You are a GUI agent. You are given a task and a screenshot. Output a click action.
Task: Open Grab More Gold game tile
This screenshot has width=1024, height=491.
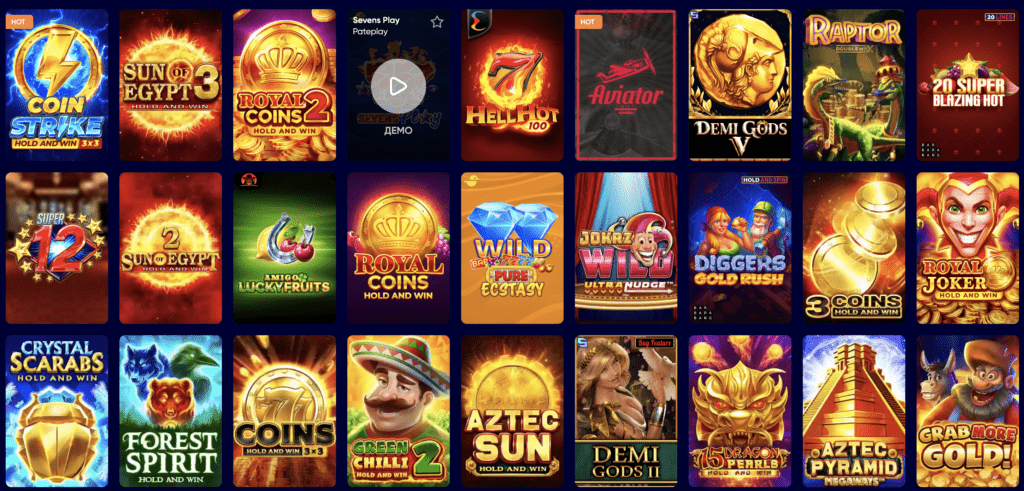(968, 411)
